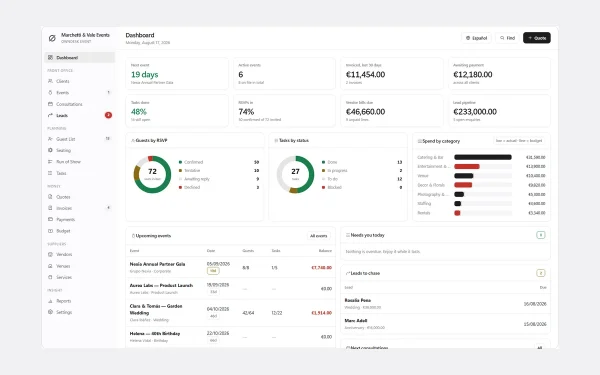Click the 74% RSVPs in card
The image size is (600, 375).
pyautogui.click(x=284, y=111)
